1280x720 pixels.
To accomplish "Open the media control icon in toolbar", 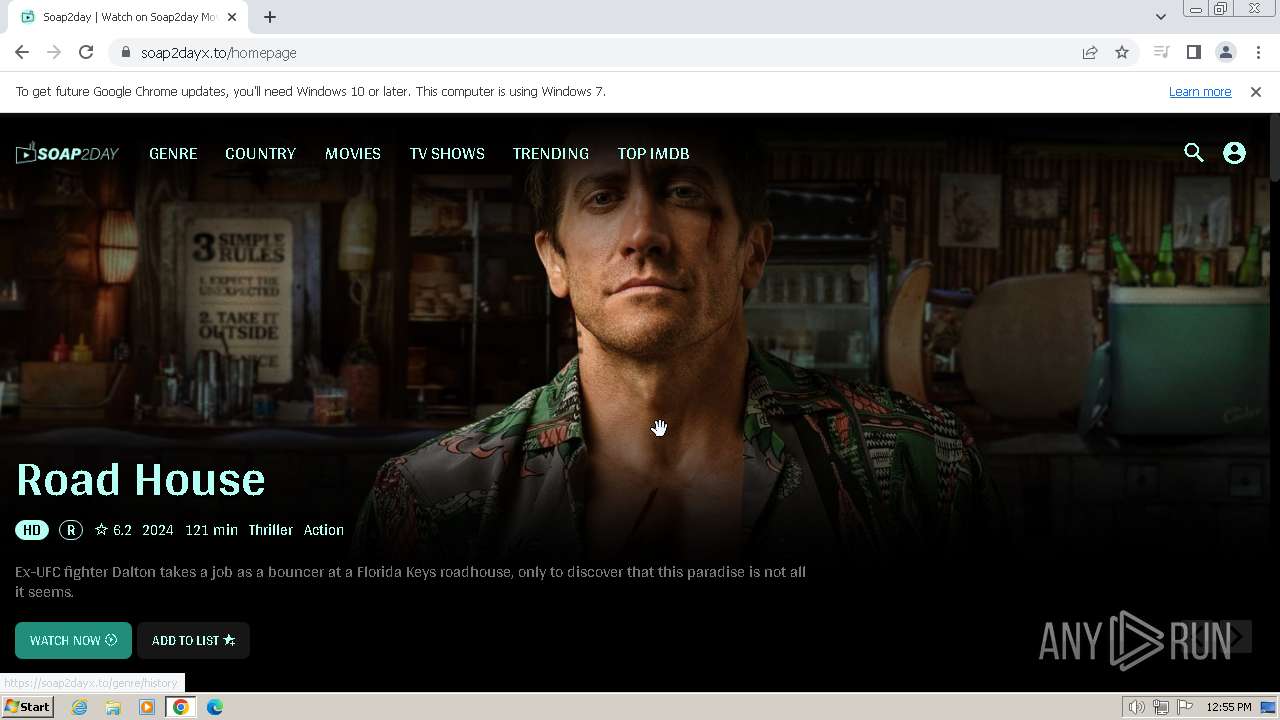I will click(x=1161, y=52).
